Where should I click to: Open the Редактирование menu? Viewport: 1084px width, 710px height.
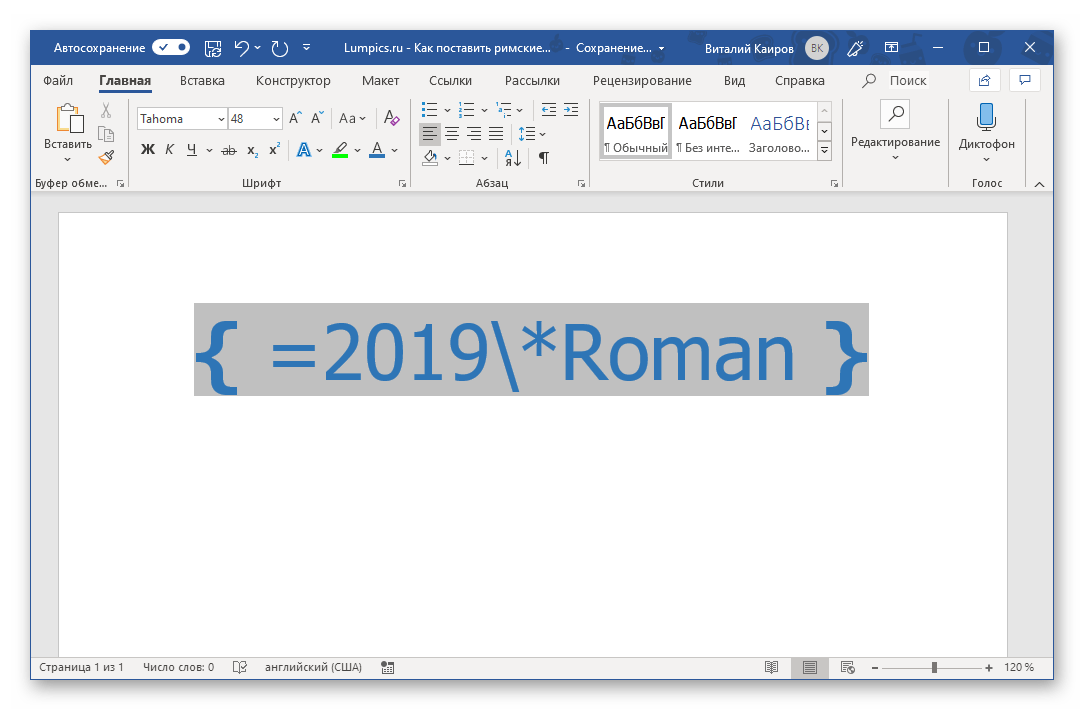pos(895,130)
